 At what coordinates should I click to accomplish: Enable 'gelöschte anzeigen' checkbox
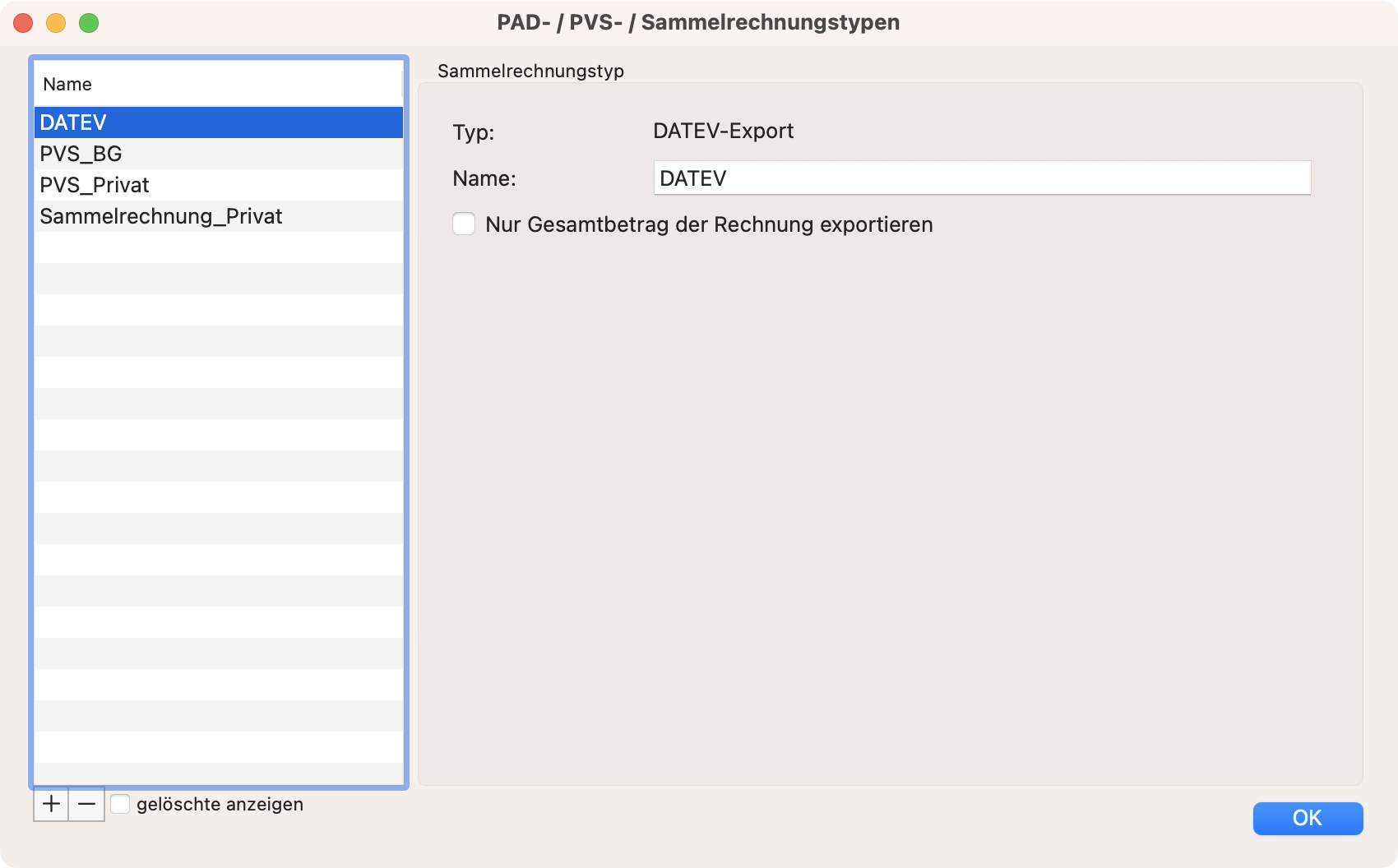tap(120, 804)
